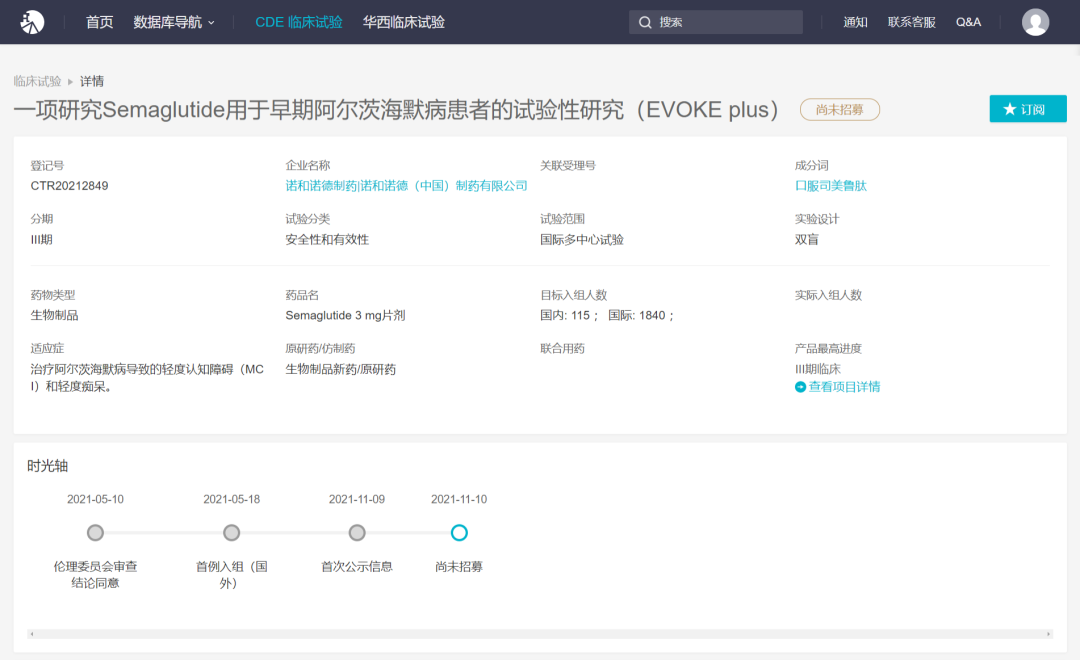Click the star icon on 订阅 button
Screen dimensions: 1080x660
pos(1010,109)
